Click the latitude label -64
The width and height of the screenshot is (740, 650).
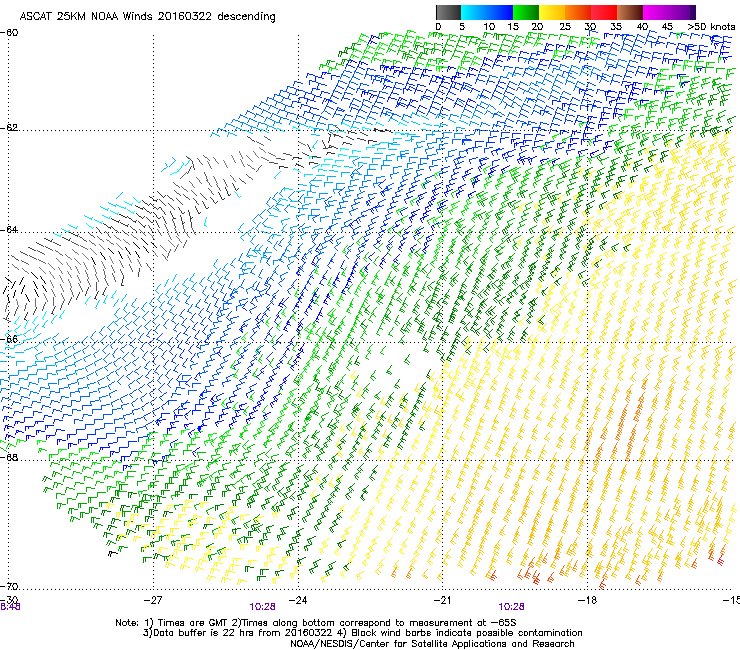tap(9, 230)
